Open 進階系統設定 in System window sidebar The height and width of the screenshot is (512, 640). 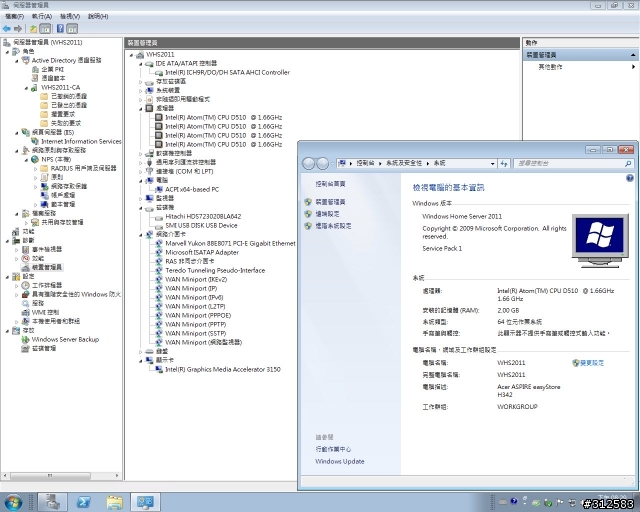click(333, 225)
